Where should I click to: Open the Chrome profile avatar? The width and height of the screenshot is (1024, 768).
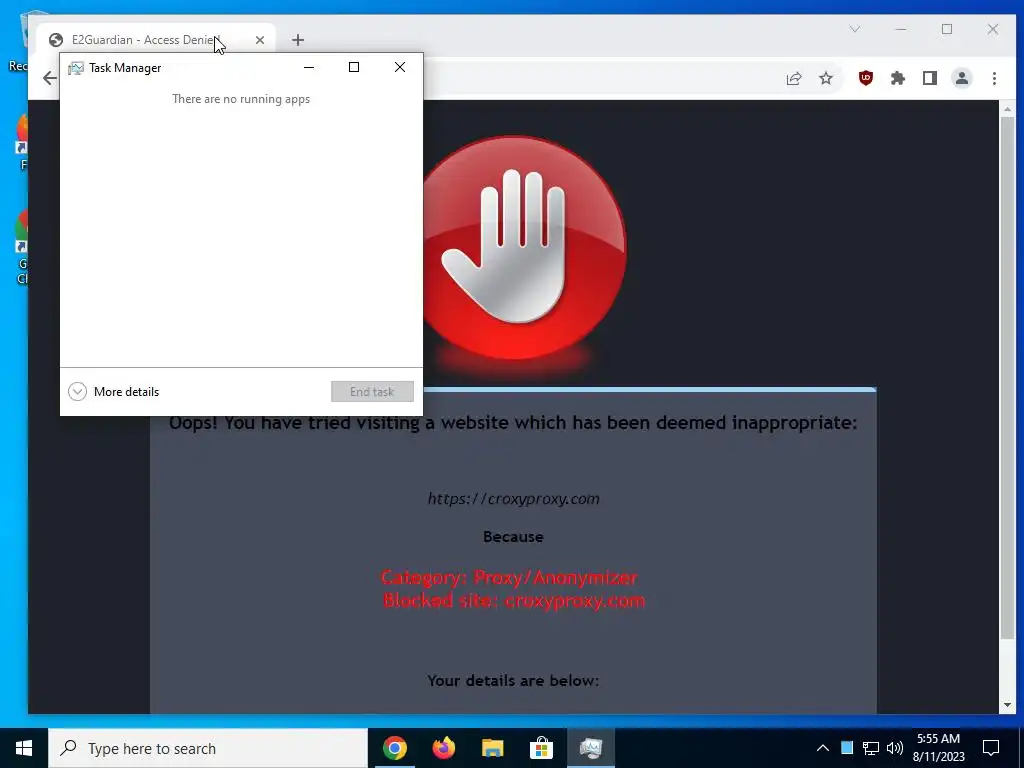point(962,78)
